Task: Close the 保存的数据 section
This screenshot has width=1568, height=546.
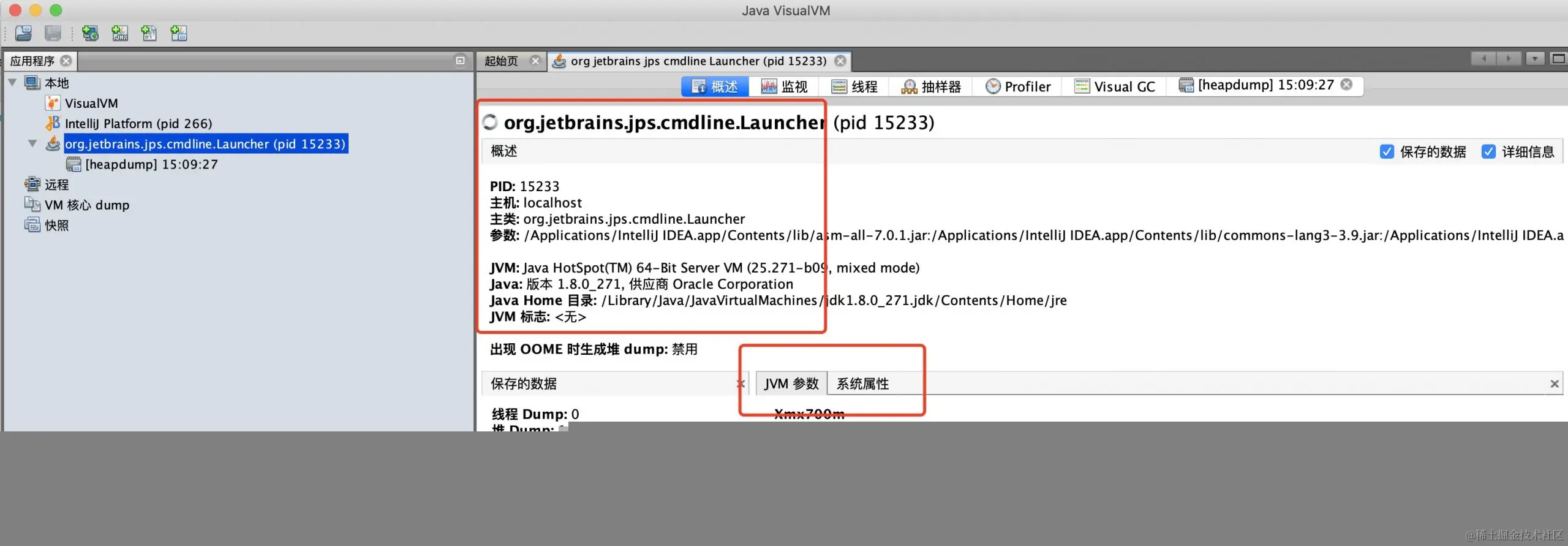Action: pos(740,384)
